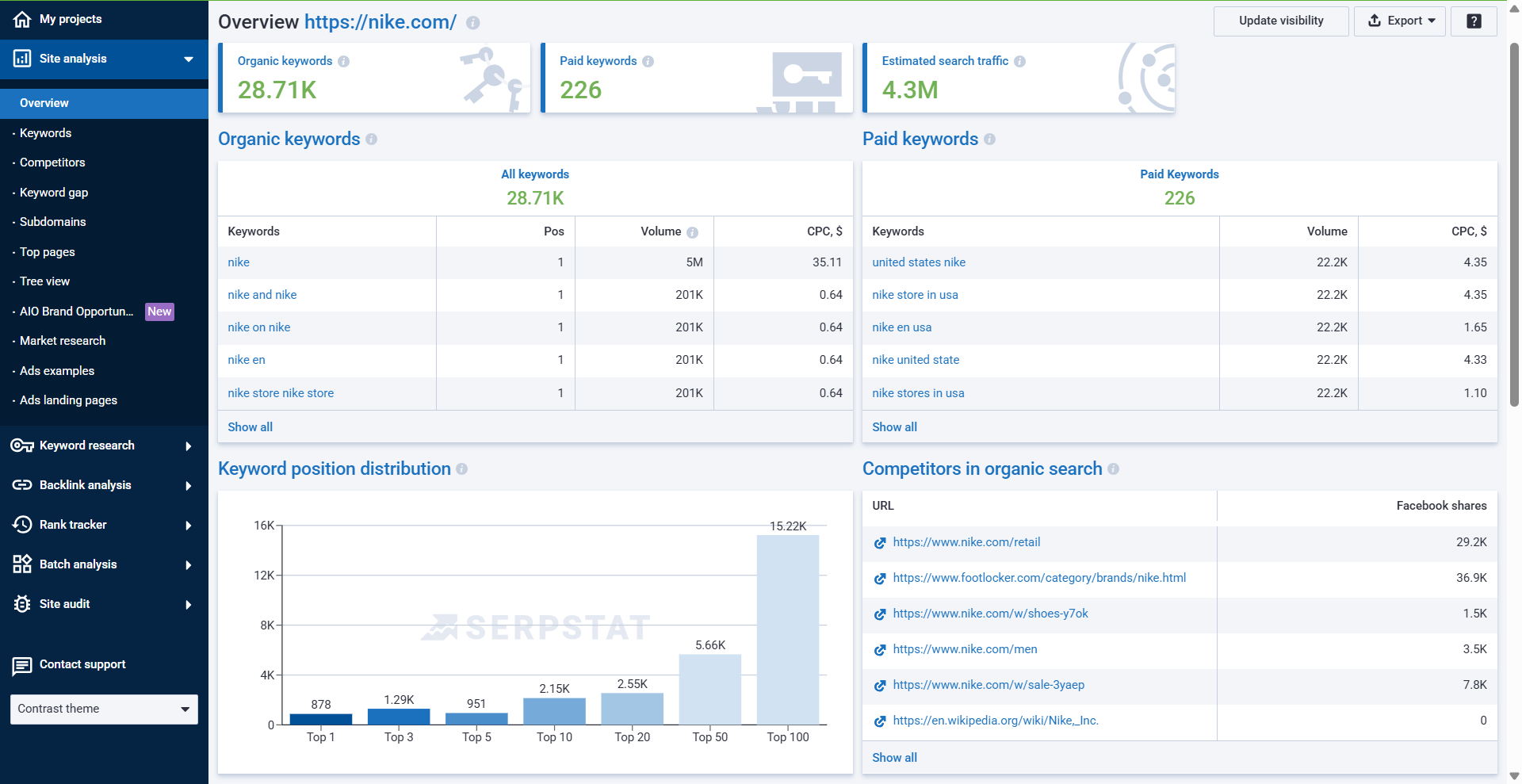1522x784 pixels.
Task: Click the help question mark icon
Action: click(x=1474, y=21)
